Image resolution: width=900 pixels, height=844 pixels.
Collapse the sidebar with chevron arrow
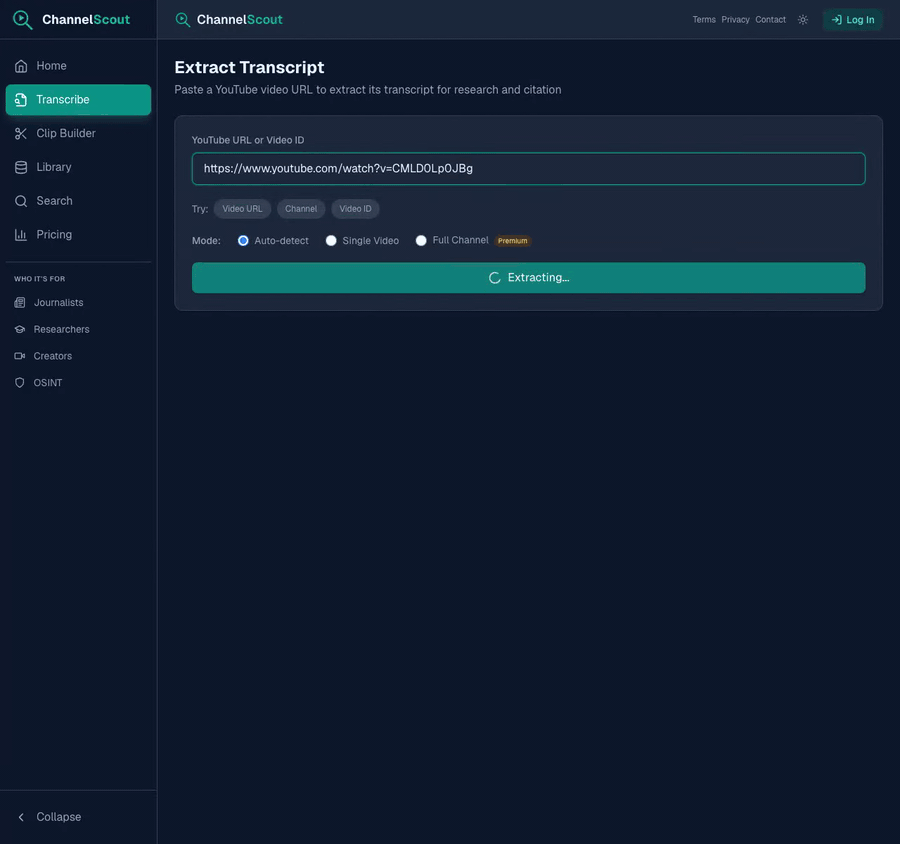(x=21, y=817)
